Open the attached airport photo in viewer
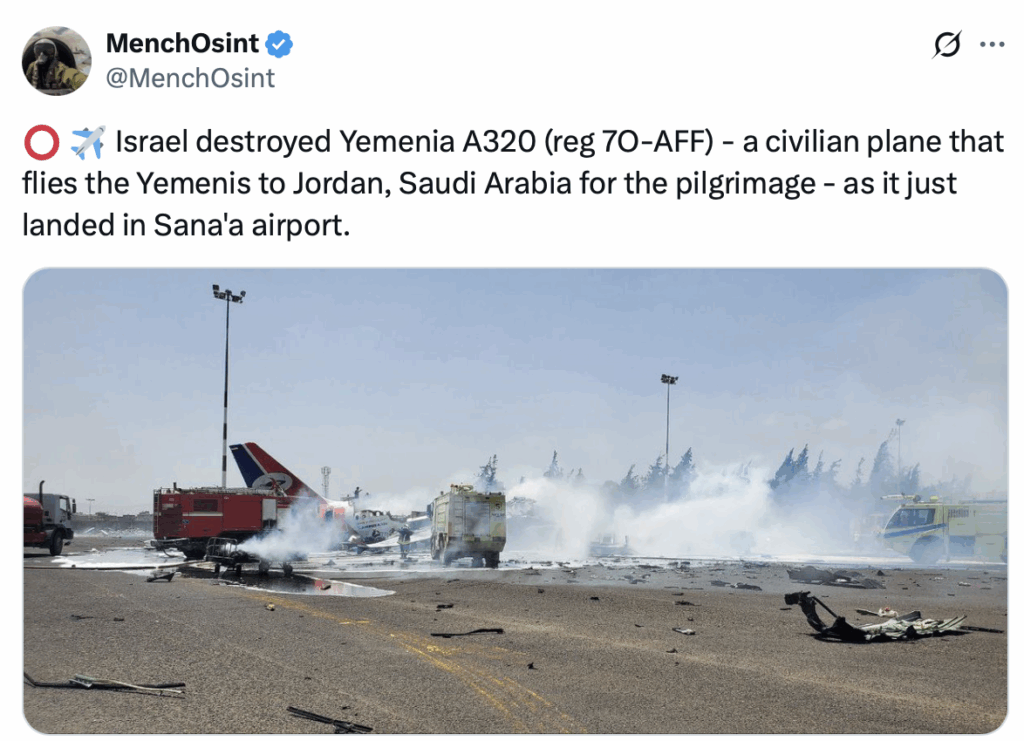The image size is (1024, 741). [515, 501]
